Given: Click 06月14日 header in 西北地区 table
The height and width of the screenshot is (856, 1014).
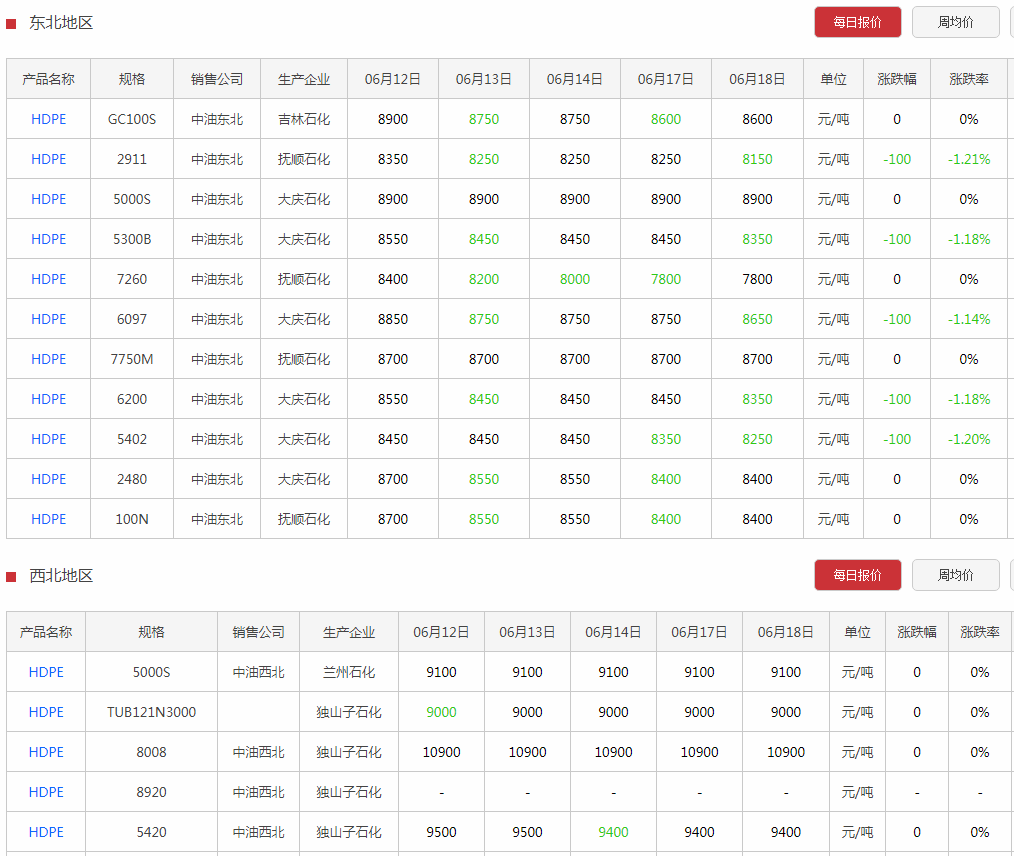Looking at the screenshot, I should [613, 632].
